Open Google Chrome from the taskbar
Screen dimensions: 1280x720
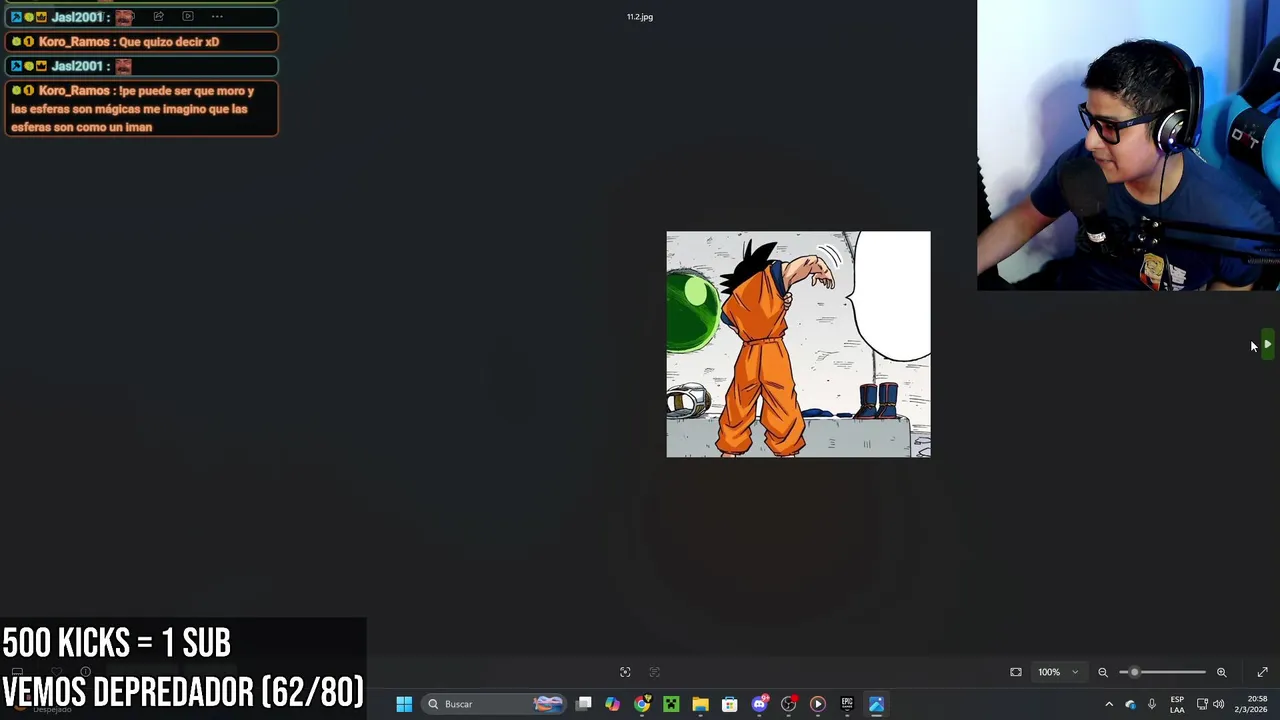coord(642,704)
